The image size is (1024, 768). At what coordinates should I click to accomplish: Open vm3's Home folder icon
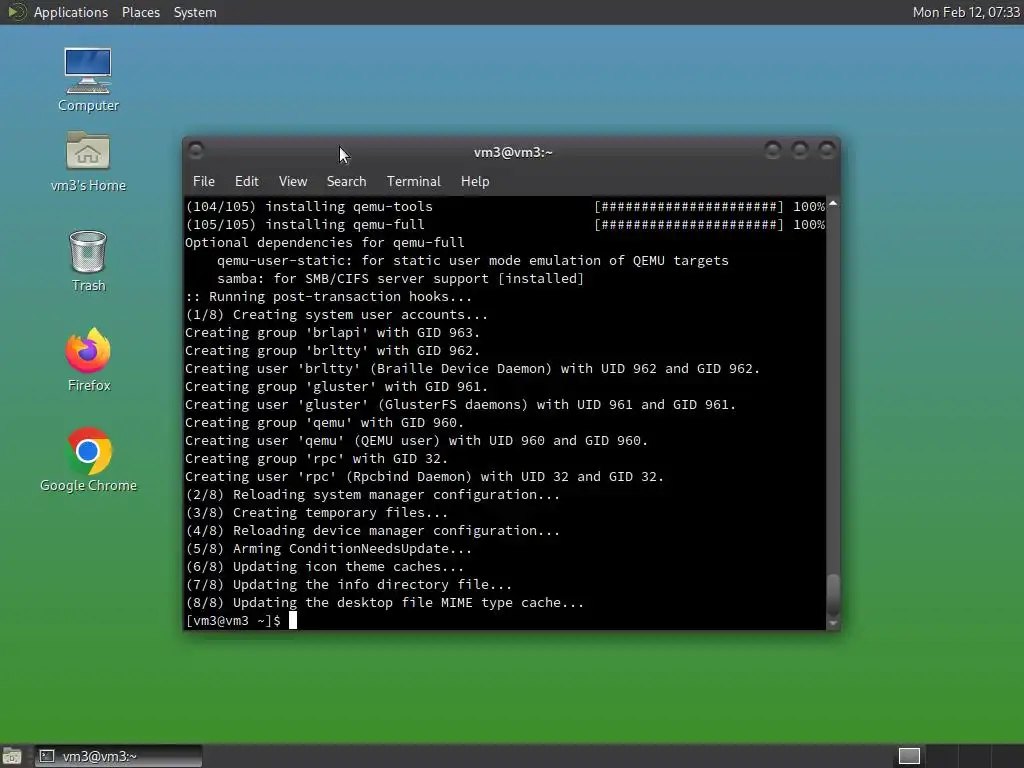88,161
